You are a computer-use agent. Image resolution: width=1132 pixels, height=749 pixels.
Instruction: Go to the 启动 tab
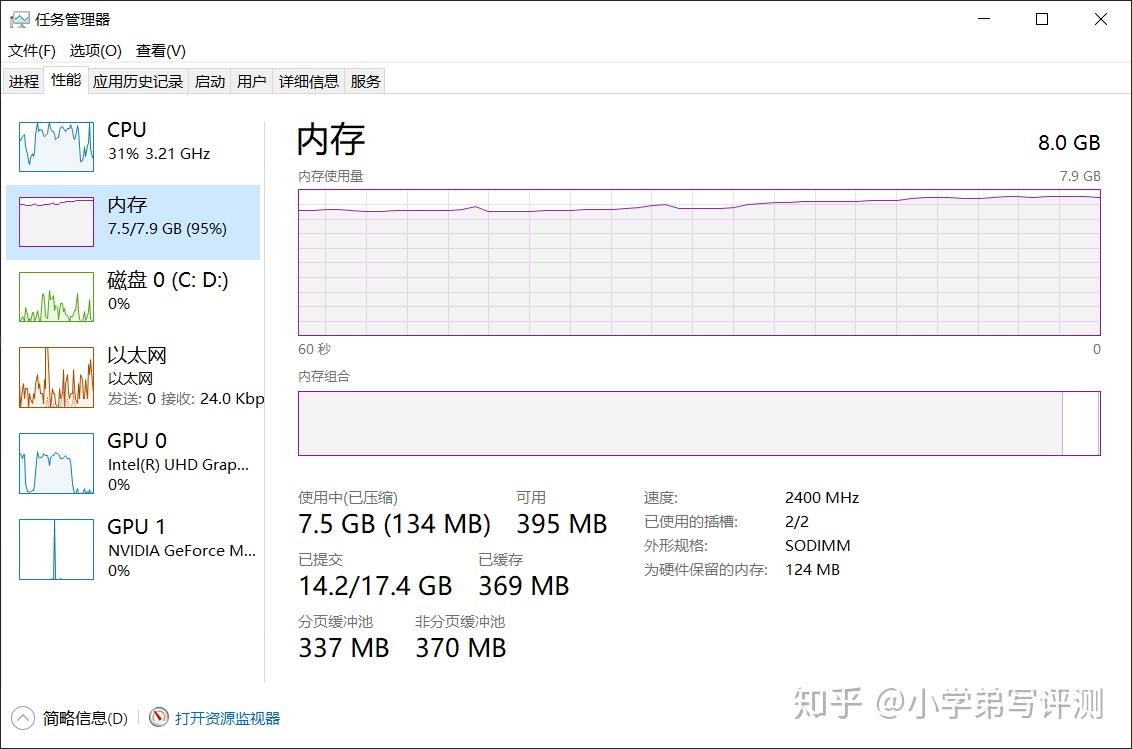[x=210, y=82]
